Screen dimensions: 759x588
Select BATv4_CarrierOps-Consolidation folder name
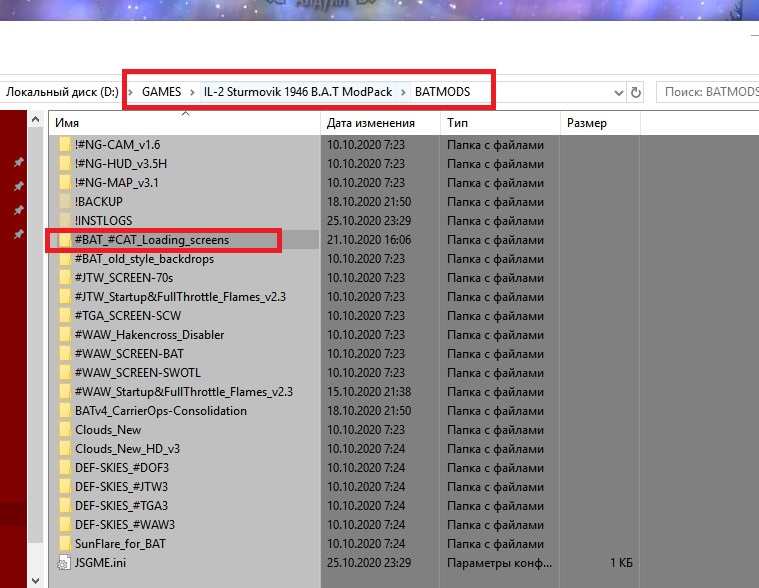[x=161, y=410]
